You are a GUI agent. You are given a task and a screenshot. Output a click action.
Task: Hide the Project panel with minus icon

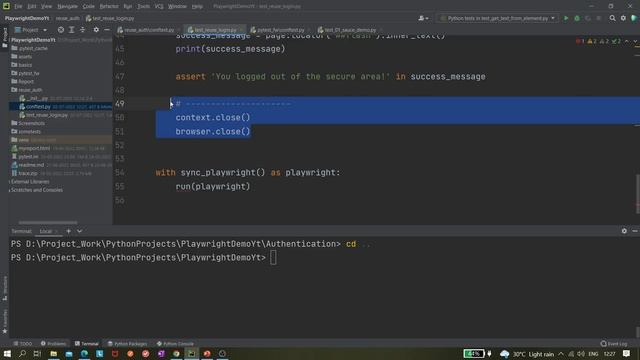point(107,30)
